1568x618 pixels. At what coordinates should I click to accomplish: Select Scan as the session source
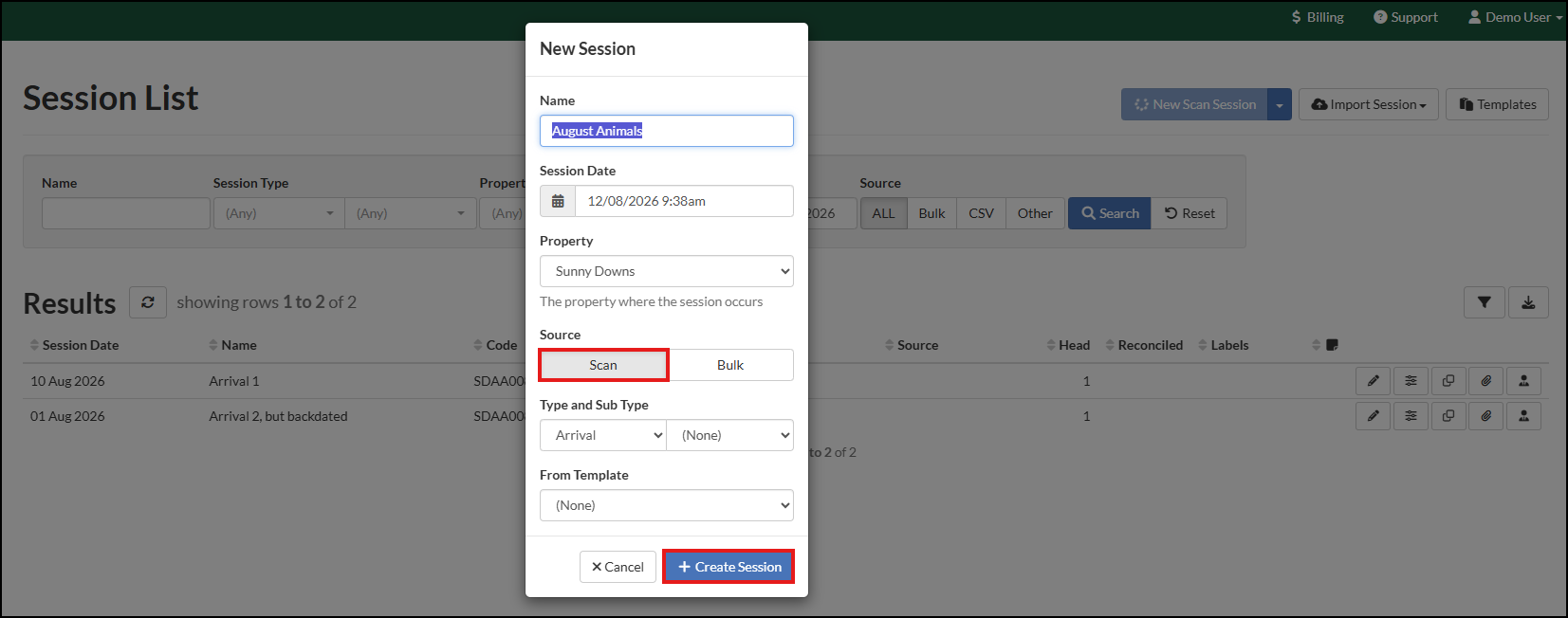tap(603, 365)
